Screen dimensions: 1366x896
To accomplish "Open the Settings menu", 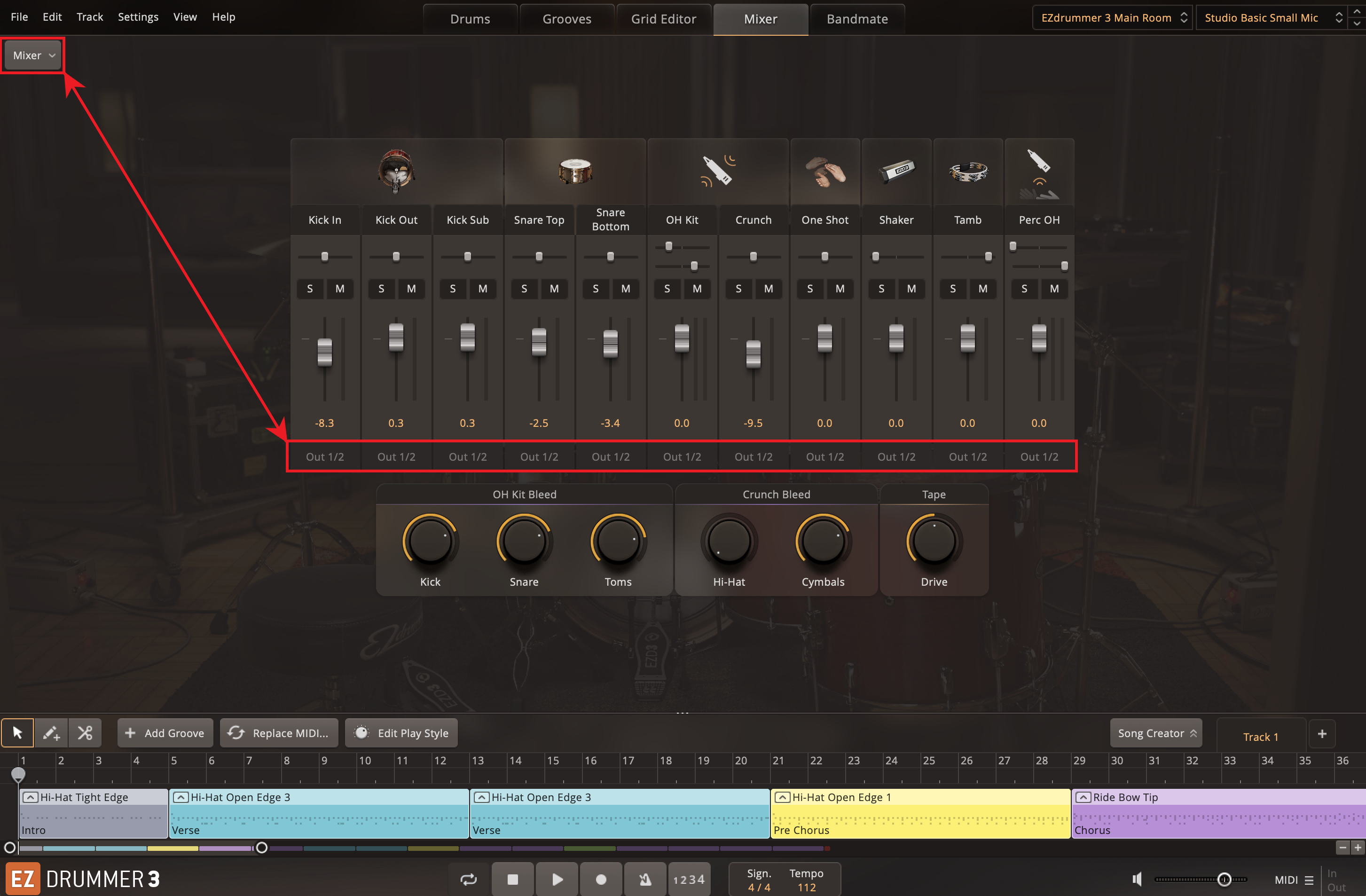I will pos(138,16).
